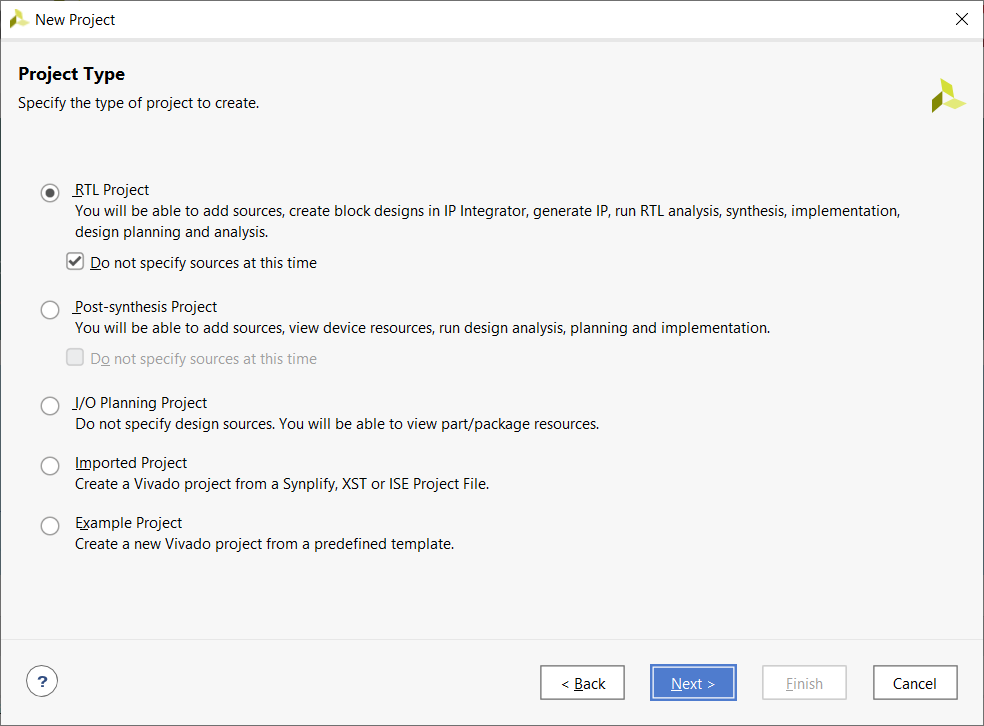Proceed with the Next button

pyautogui.click(x=693, y=683)
